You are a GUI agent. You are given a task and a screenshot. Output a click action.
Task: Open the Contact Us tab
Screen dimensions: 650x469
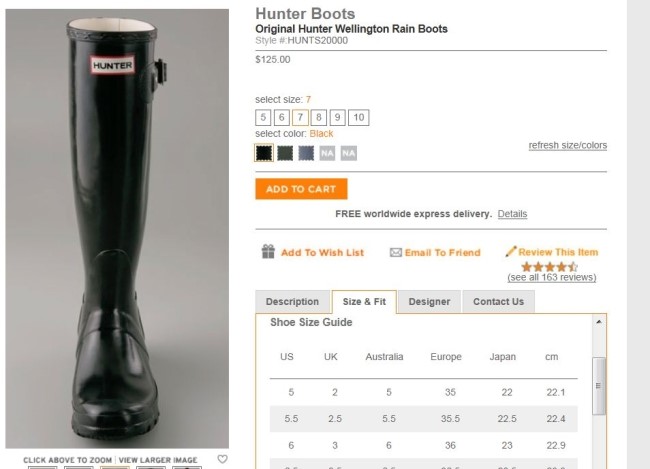click(498, 301)
